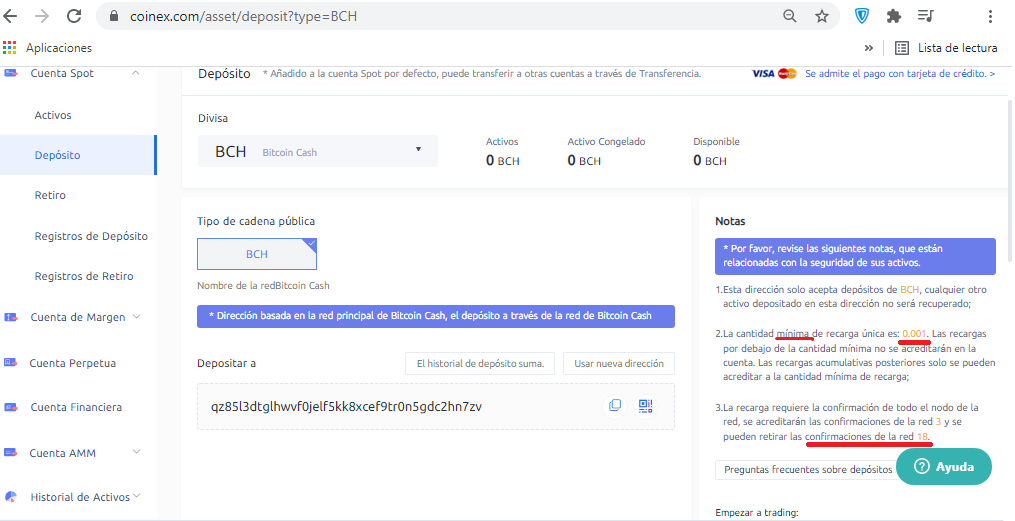Reload the page with refresh icon
Image resolution: width=1015 pixels, height=521 pixels.
coord(74,16)
